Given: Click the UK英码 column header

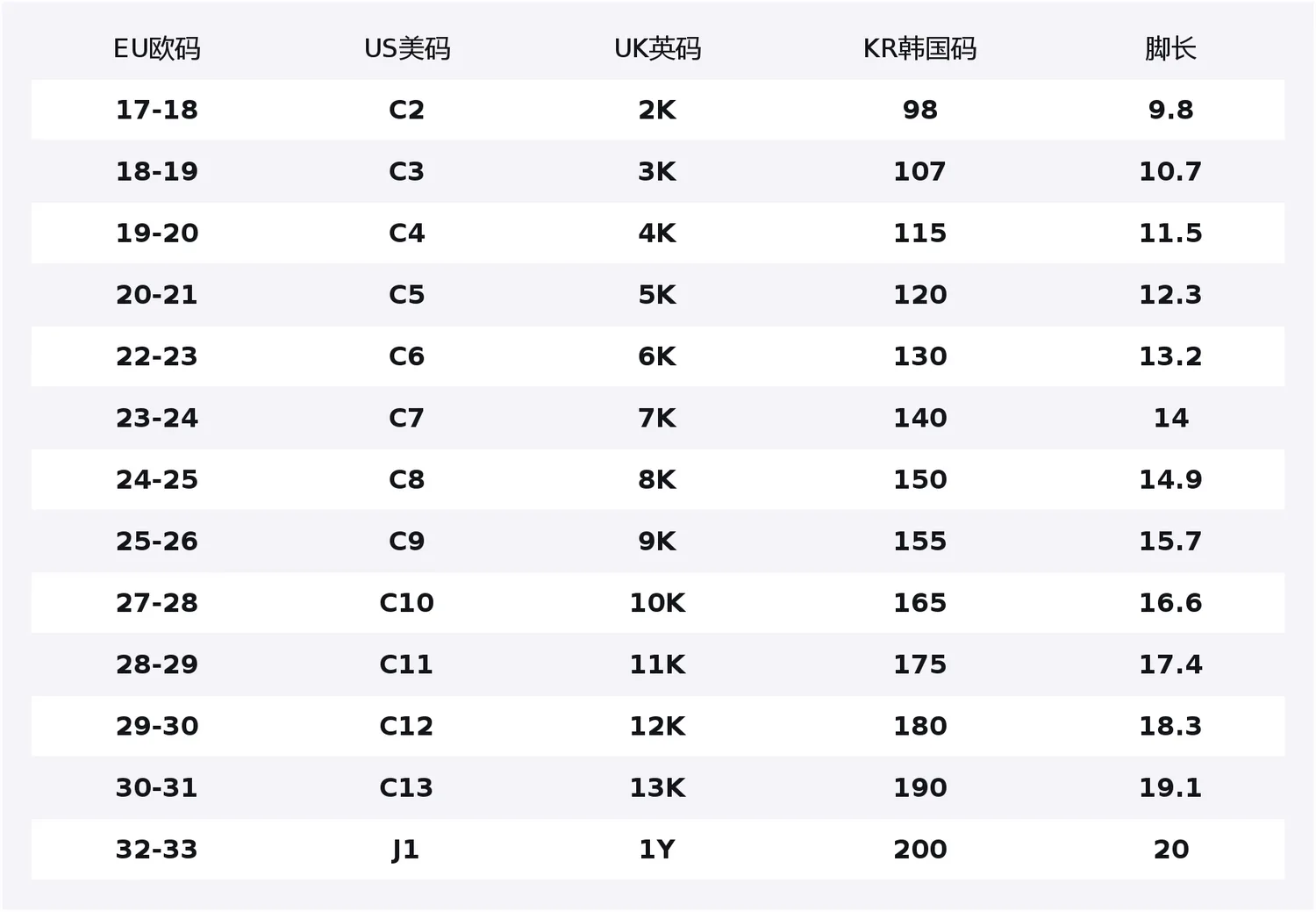Looking at the screenshot, I should tap(657, 48).
